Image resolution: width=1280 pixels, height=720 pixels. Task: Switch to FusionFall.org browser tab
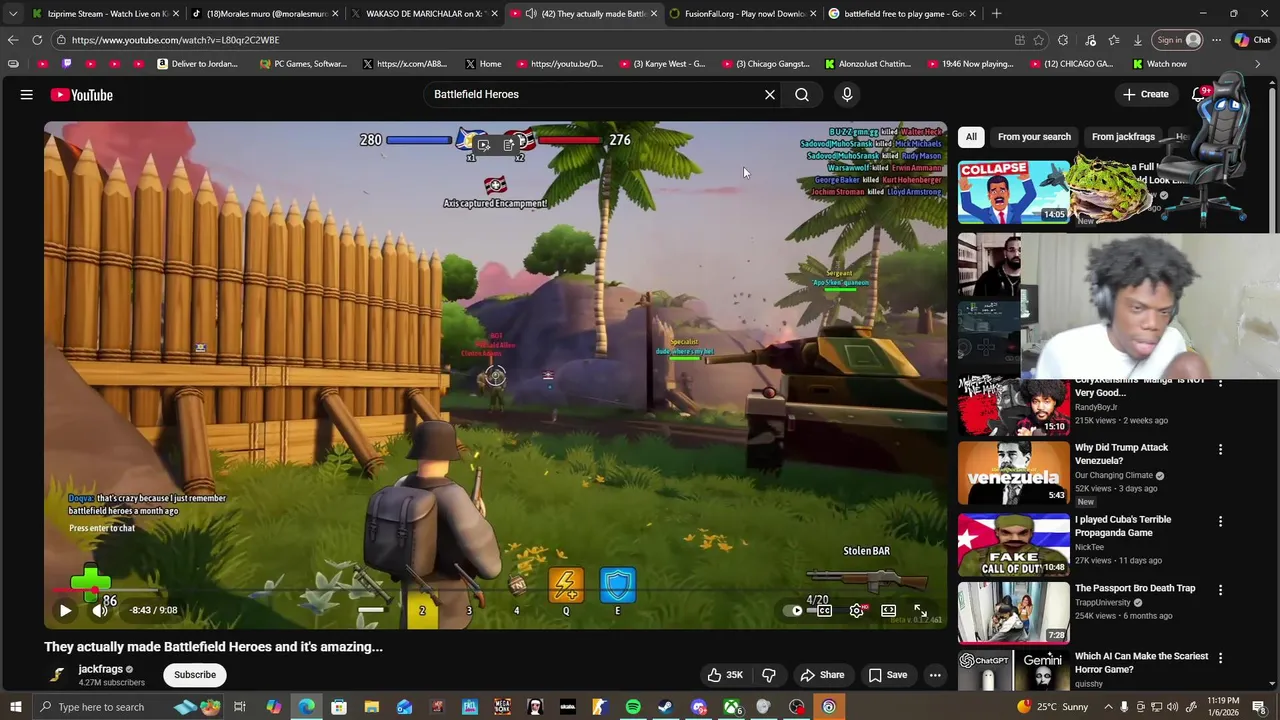[744, 14]
